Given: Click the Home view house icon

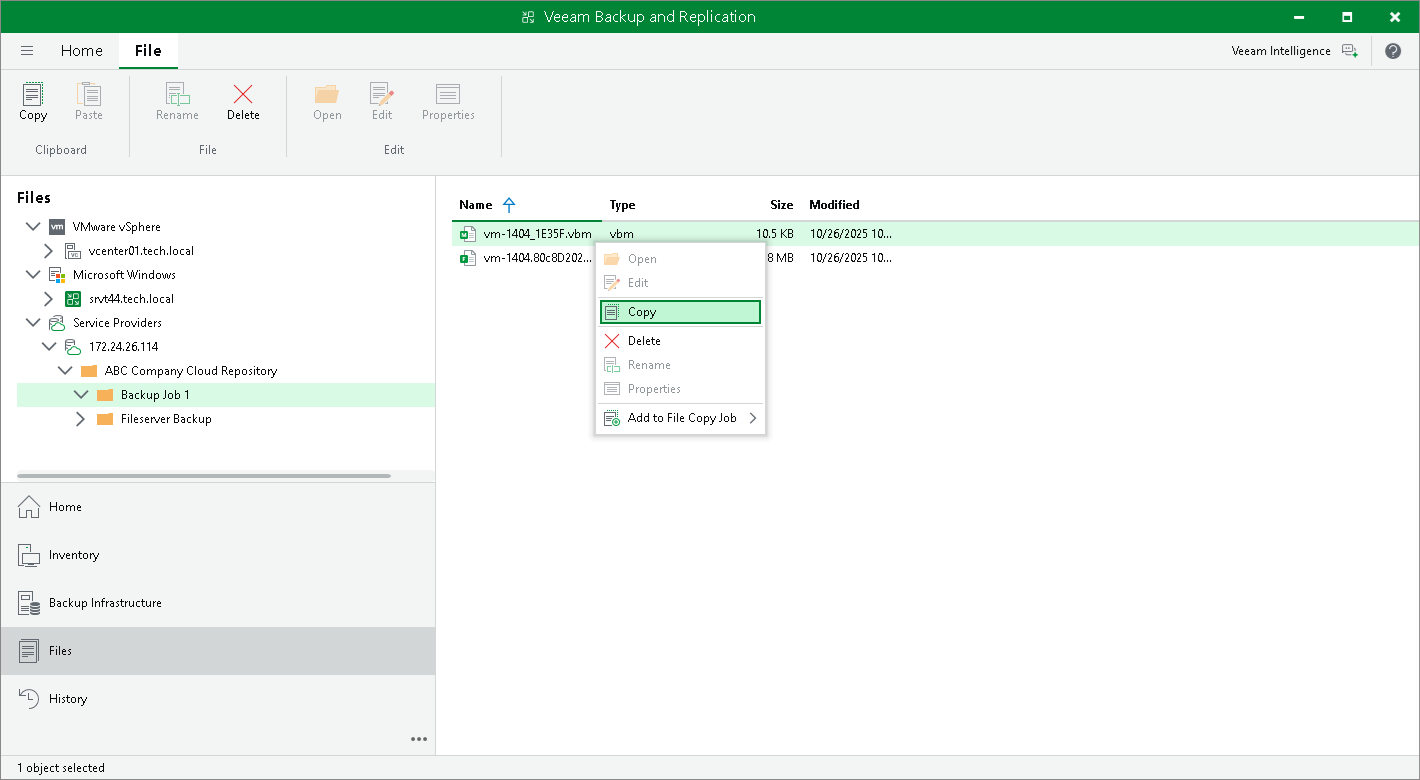Looking at the screenshot, I should pyautogui.click(x=29, y=507).
